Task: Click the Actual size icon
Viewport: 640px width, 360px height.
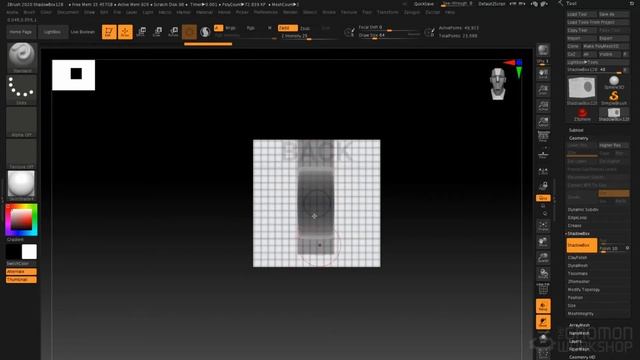Action: 543,106
